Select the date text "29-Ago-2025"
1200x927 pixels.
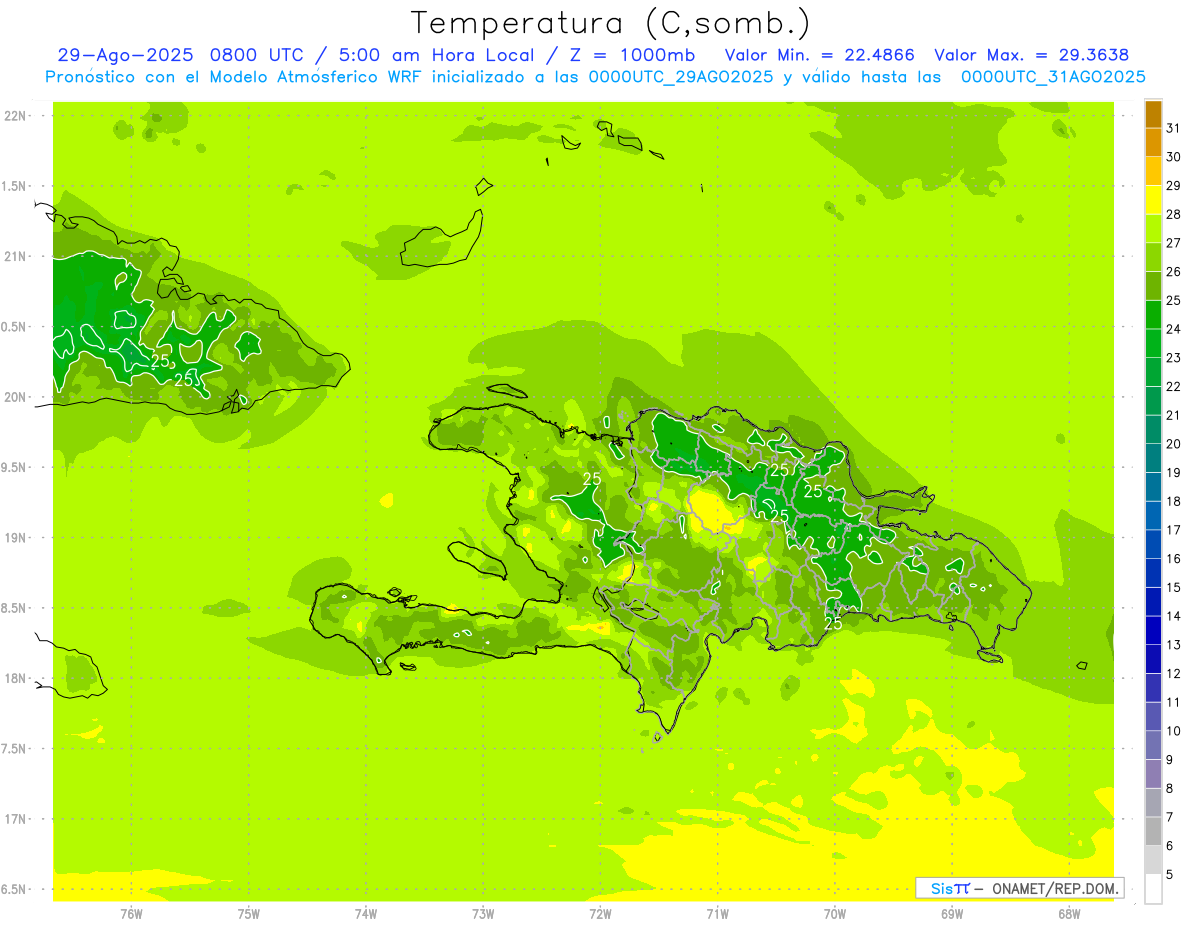[126, 55]
